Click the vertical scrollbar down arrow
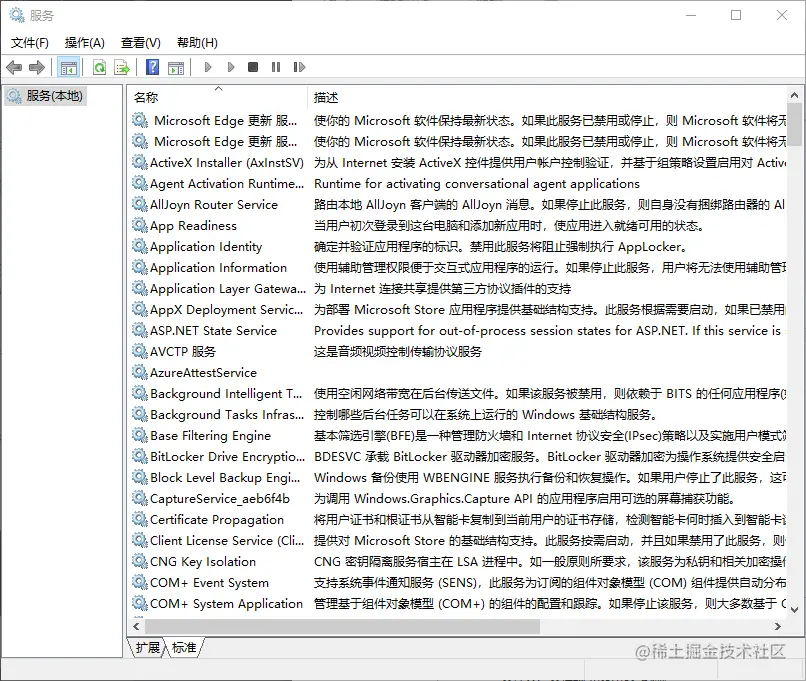Image resolution: width=806 pixels, height=681 pixels. point(794,610)
